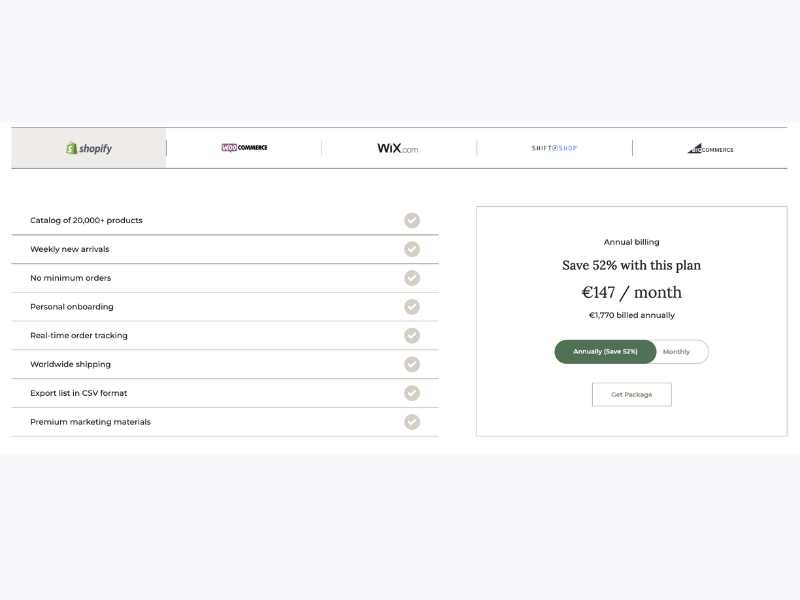Click the '€147 / month' price text
Viewport: 800px width, 600px height.
pyautogui.click(x=632, y=292)
